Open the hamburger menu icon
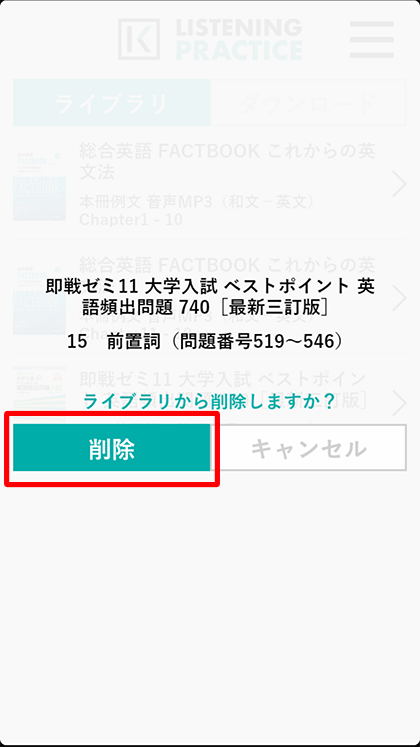Screen dimensions: 420x747 [371, 40]
